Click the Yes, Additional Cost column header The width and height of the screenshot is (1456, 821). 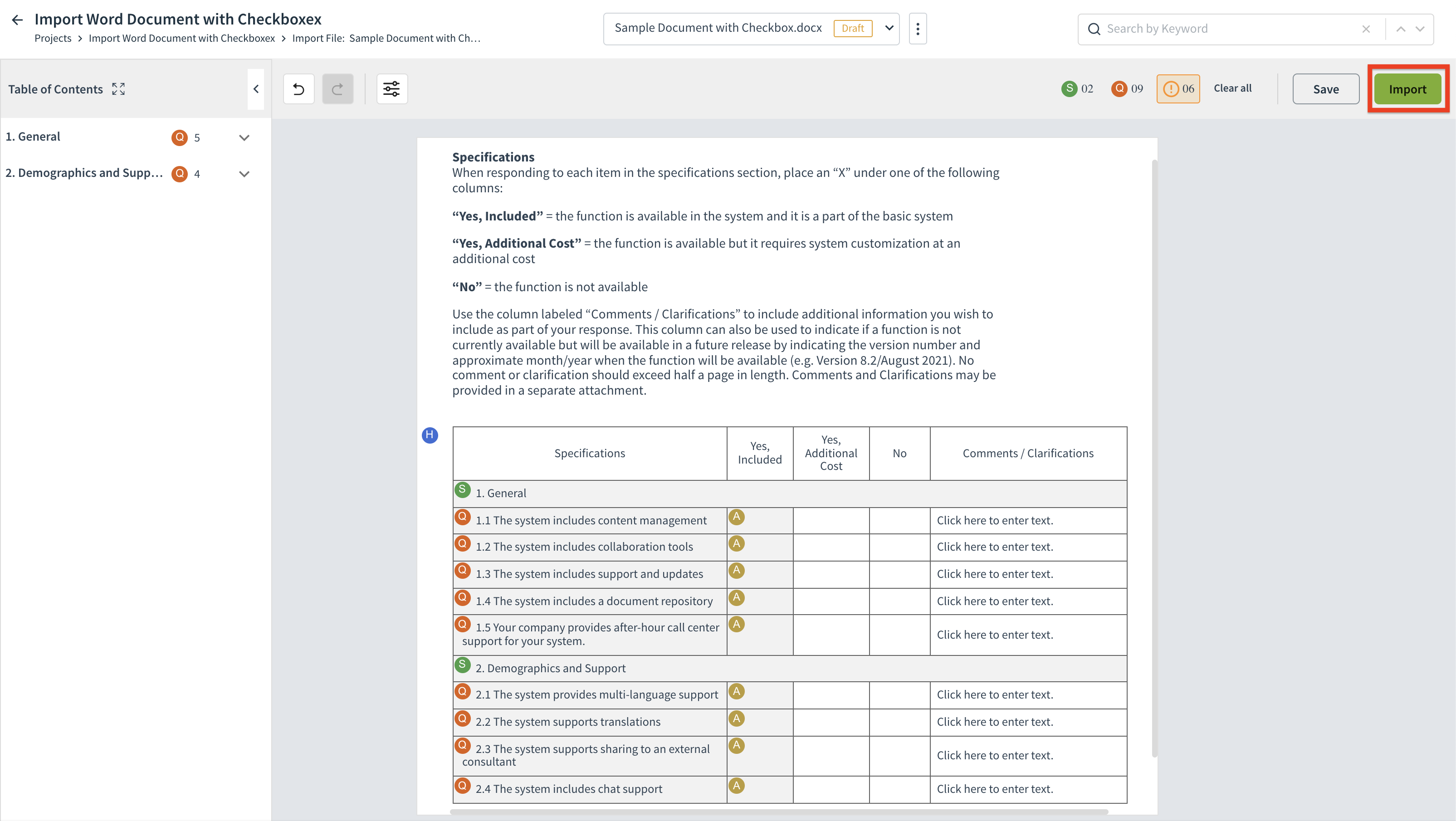click(831, 453)
